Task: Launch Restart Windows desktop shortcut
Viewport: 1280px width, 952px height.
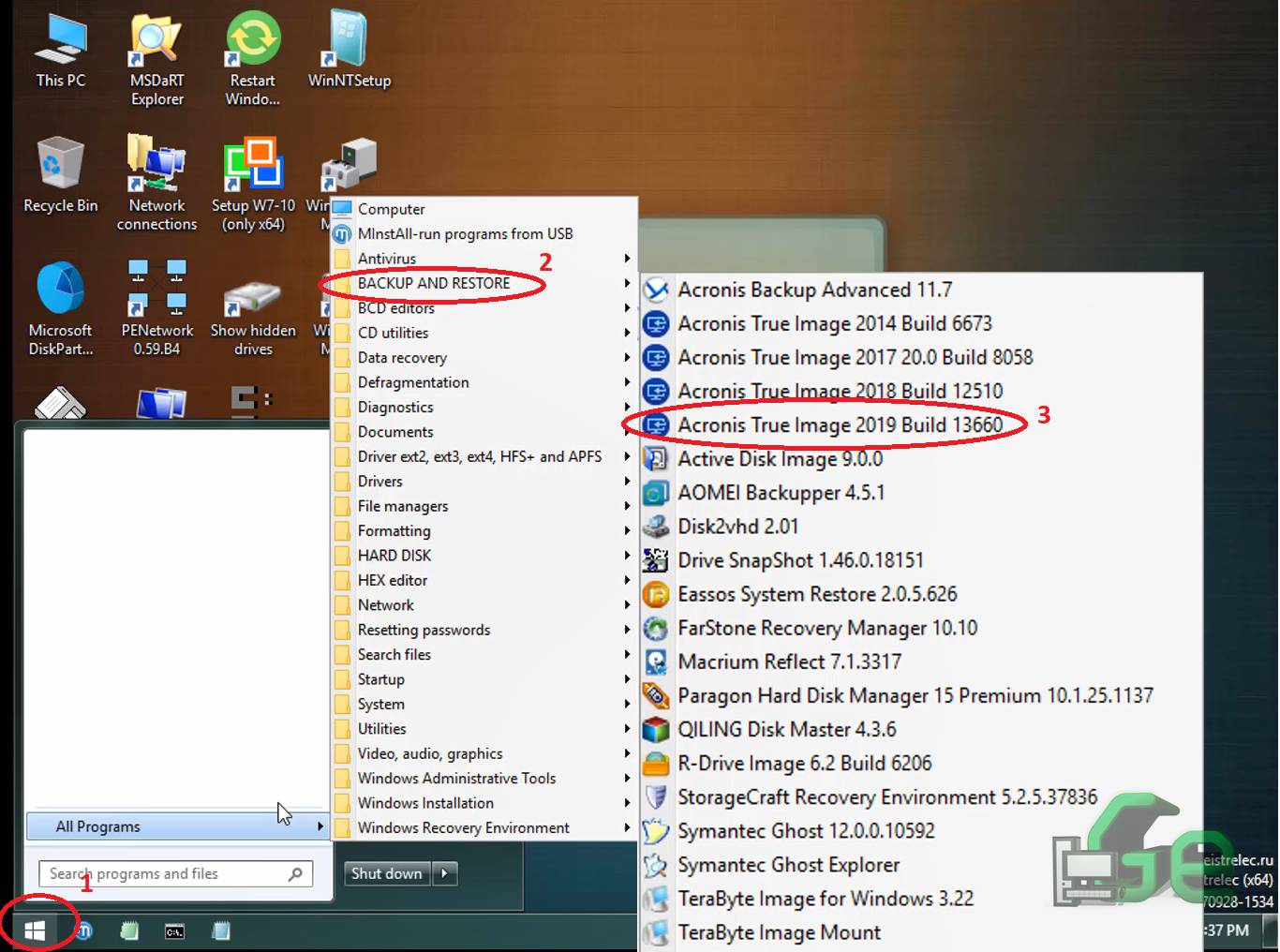Action: [253, 59]
